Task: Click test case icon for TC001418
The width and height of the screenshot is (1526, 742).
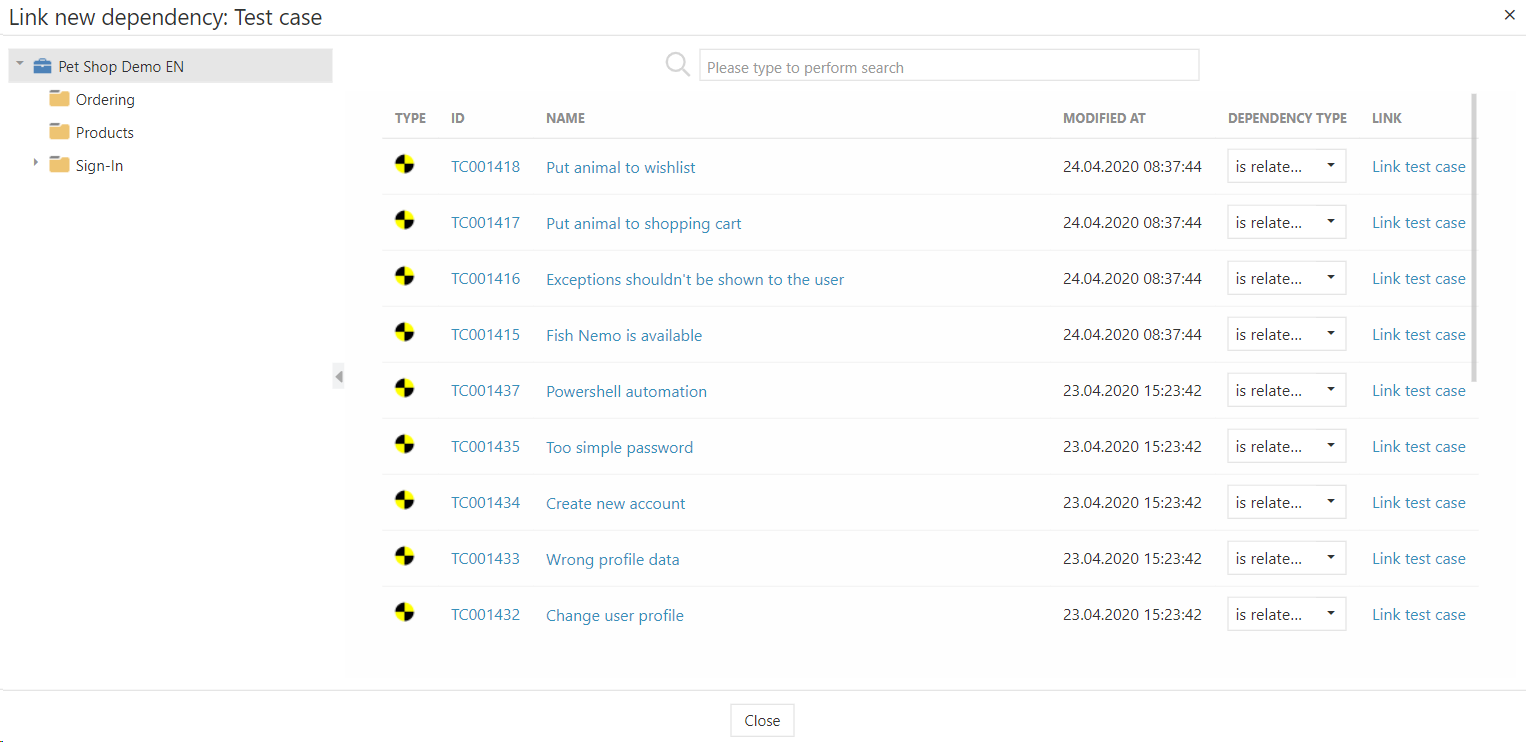Action: click(x=404, y=165)
